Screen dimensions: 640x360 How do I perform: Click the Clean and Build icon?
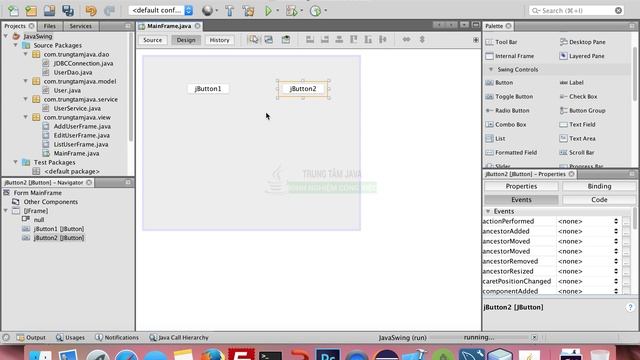click(x=248, y=11)
